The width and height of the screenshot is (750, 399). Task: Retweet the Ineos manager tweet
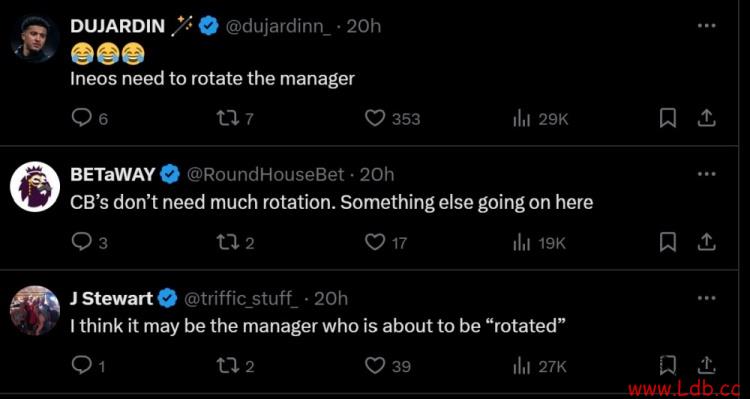point(226,118)
